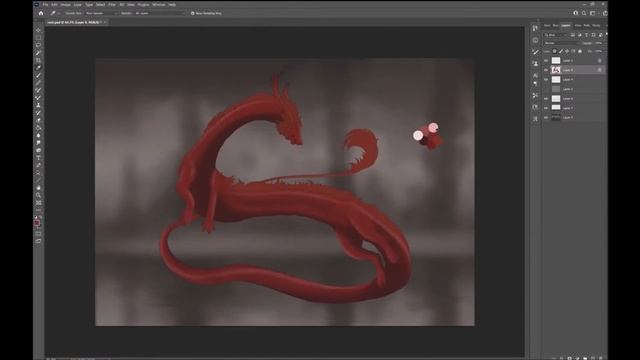Viewport: 640px width, 360px height.
Task: Lock layer position with the move lock icon
Action: 567,51
